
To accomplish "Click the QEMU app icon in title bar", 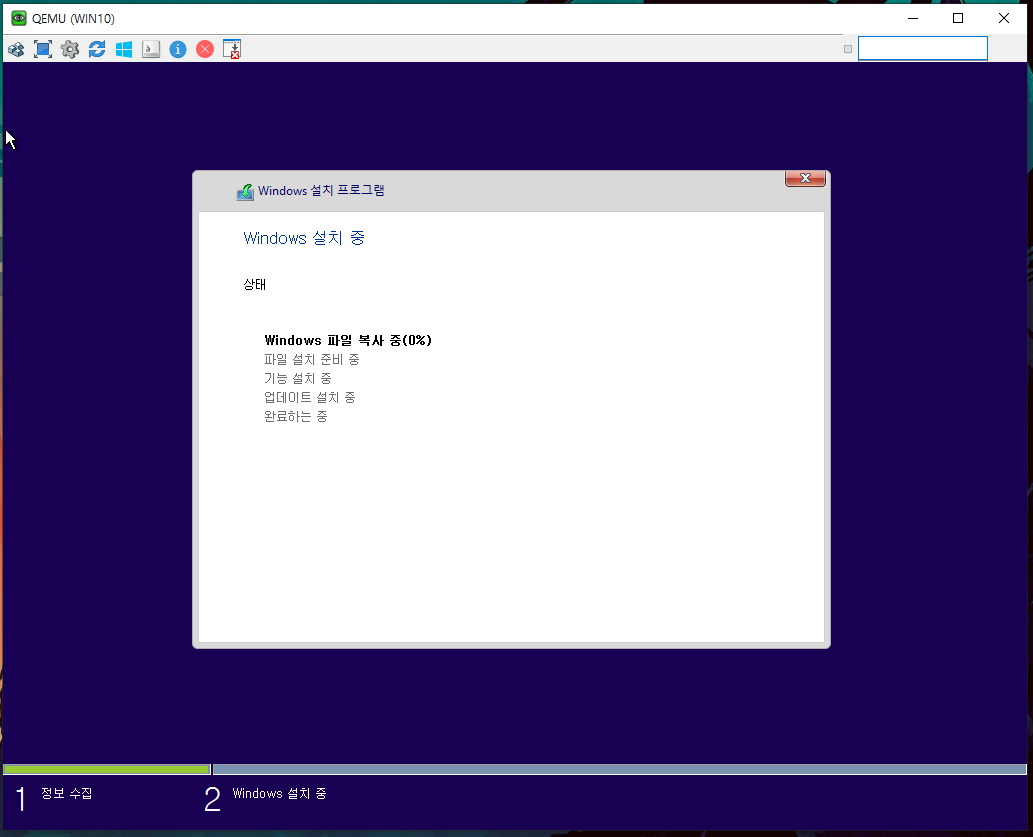I will coord(18,18).
